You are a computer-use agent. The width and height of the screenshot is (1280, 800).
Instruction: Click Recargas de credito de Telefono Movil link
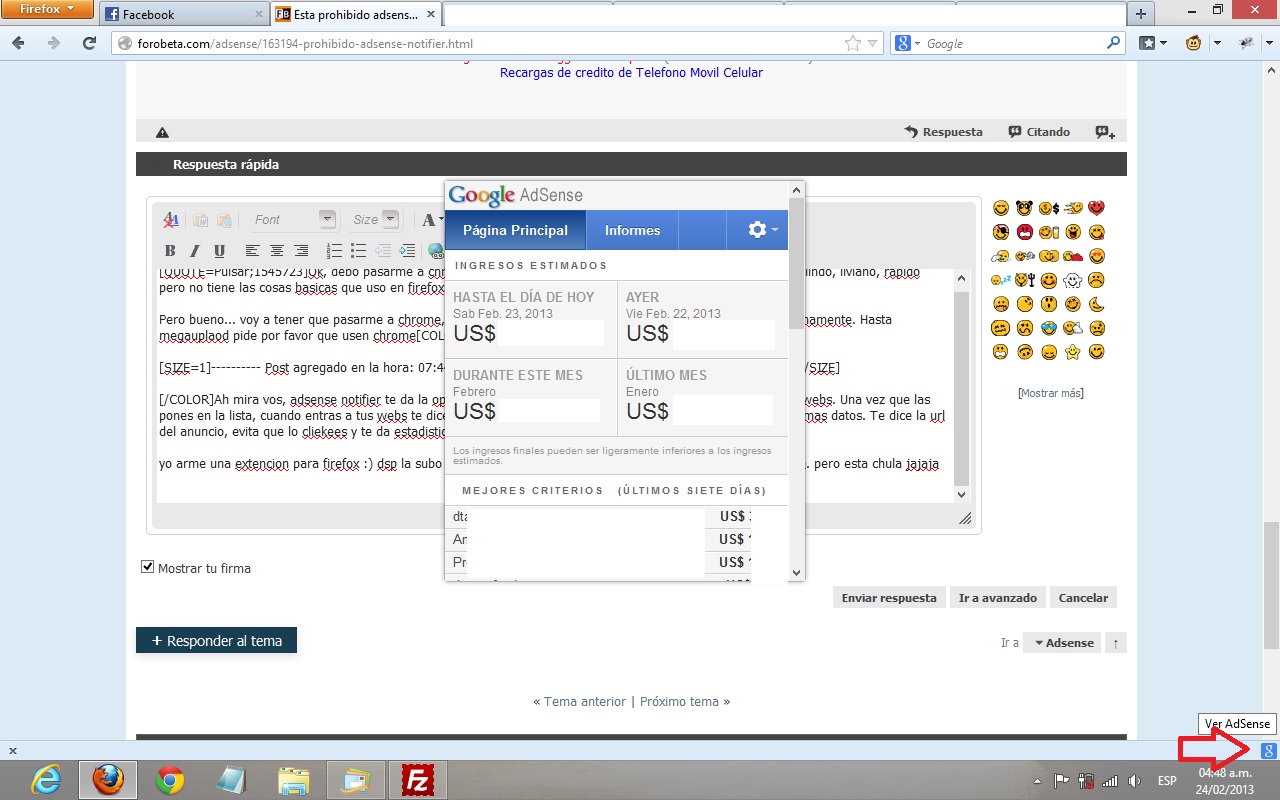tap(631, 73)
